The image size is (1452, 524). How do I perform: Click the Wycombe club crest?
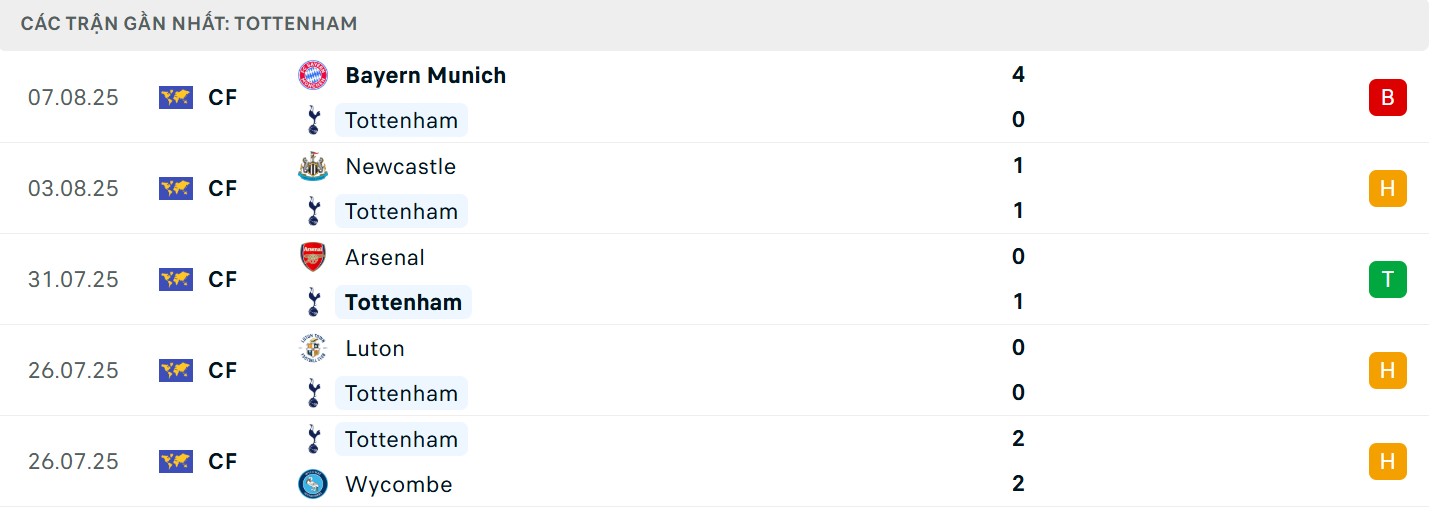[x=313, y=485]
